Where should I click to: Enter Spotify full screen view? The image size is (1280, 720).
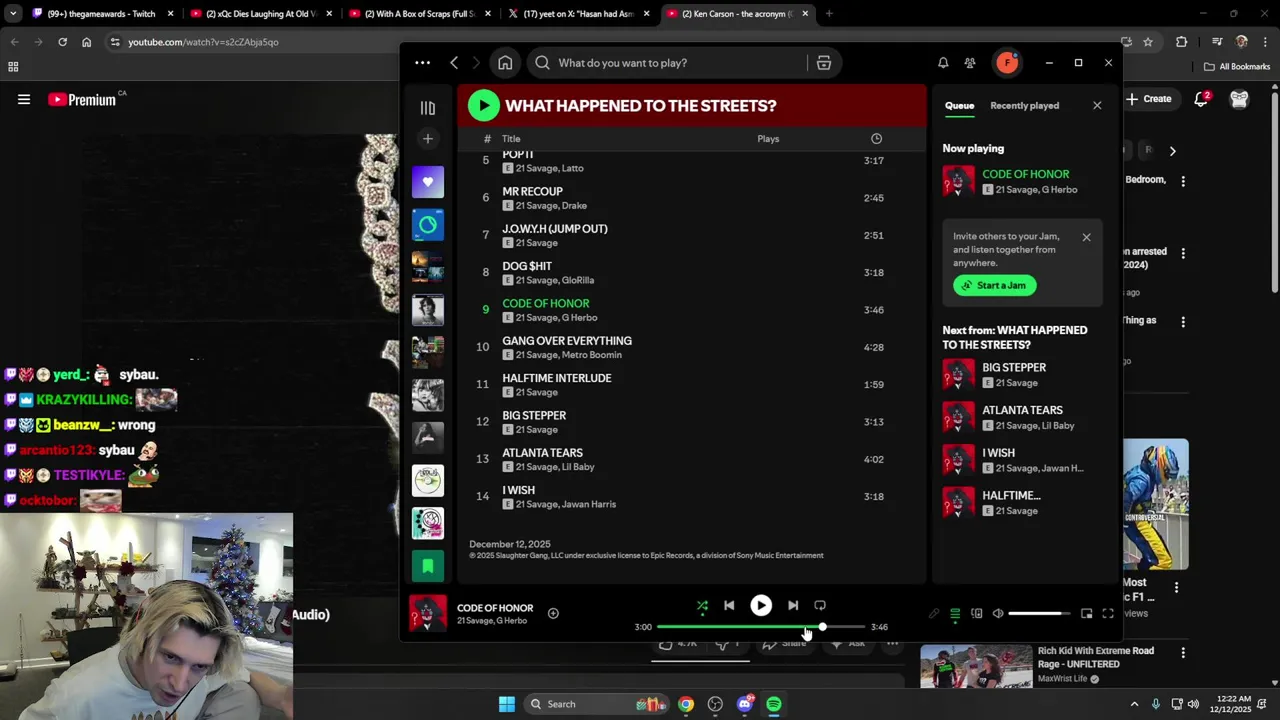point(1108,614)
